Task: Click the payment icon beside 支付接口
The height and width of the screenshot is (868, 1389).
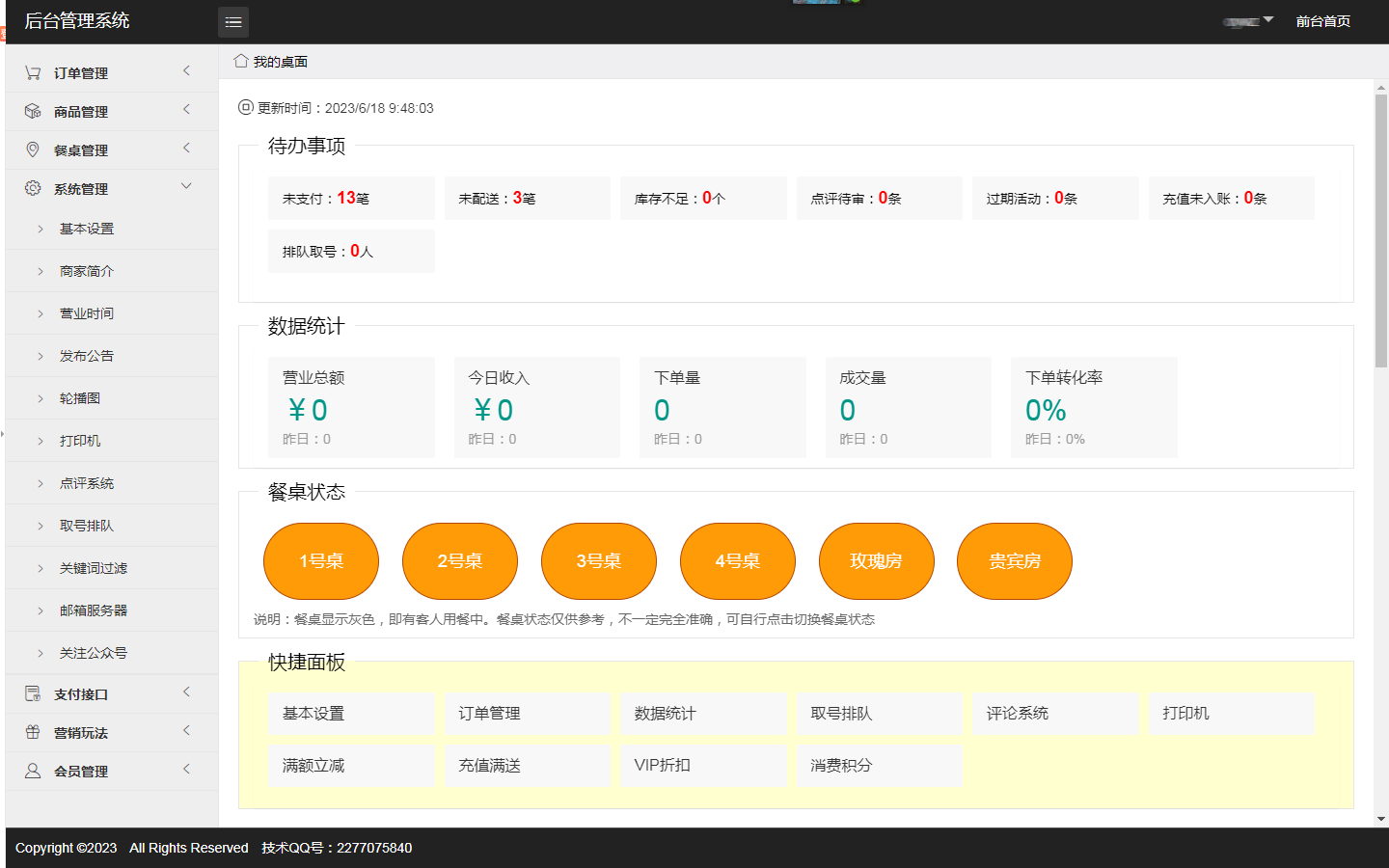Action: coord(33,693)
